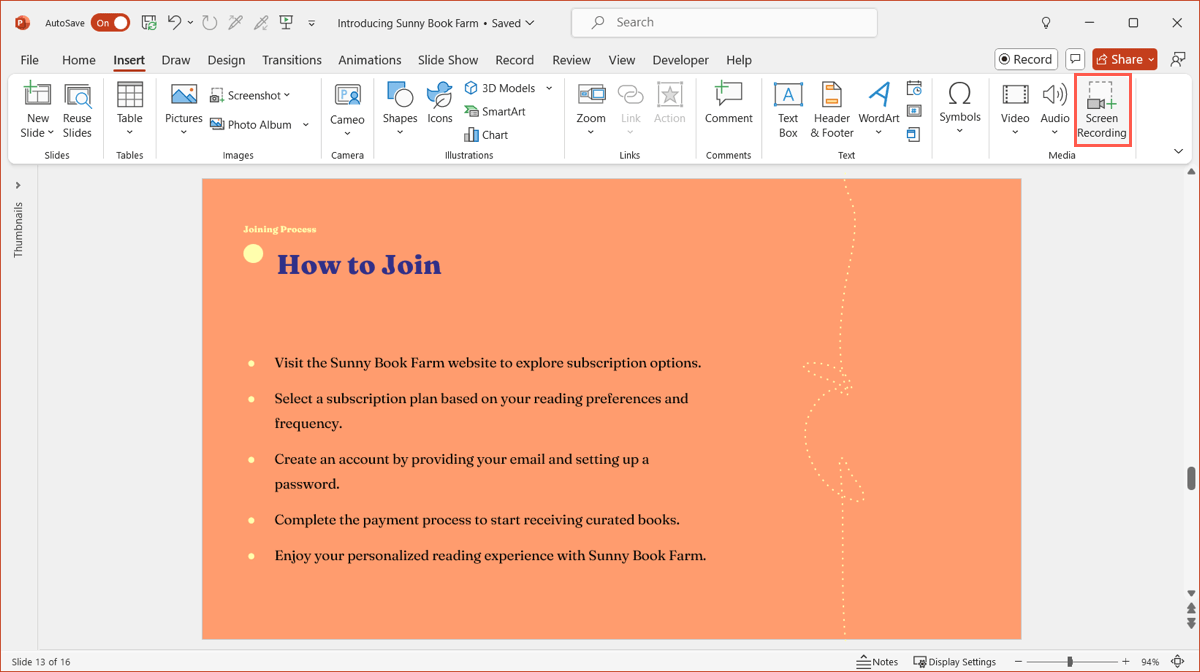
Task: Open Display Settings in status bar
Action: click(x=954, y=662)
